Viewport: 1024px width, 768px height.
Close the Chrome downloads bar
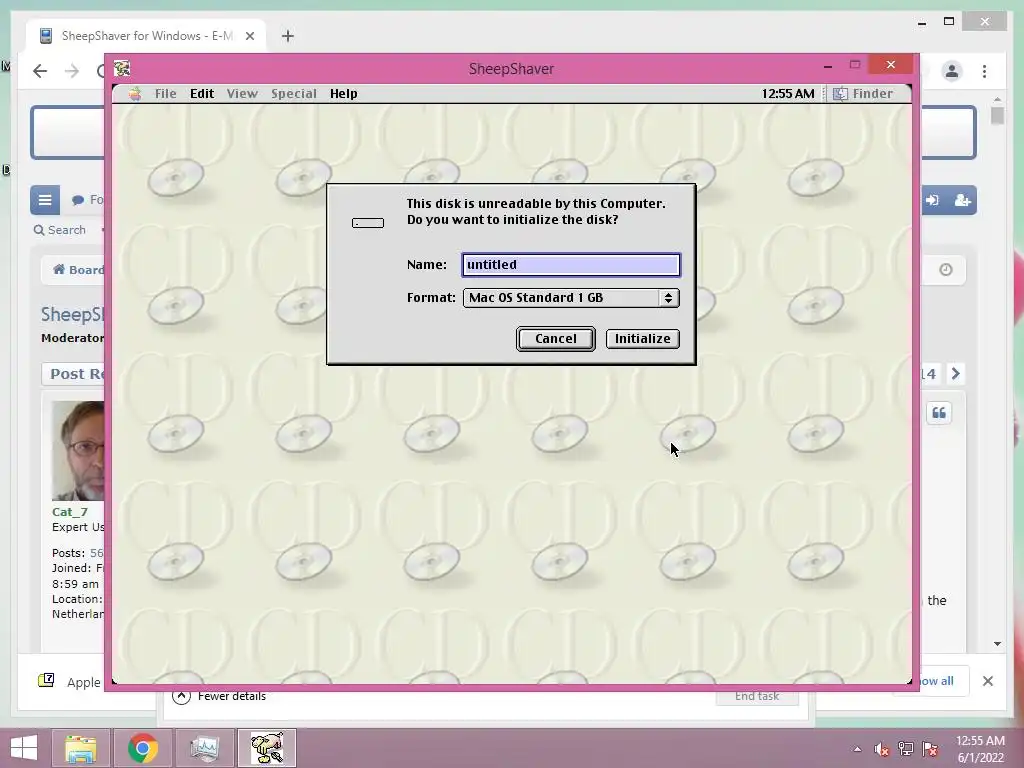(987, 681)
